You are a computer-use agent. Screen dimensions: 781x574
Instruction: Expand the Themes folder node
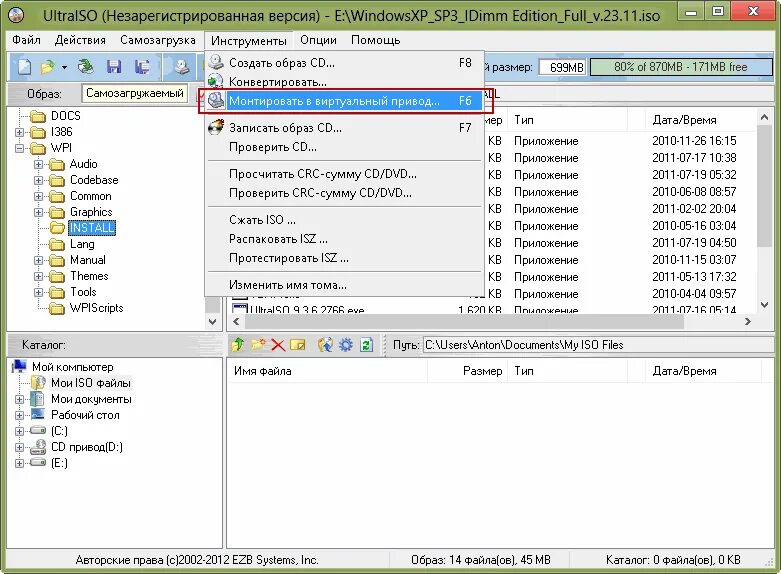pos(38,276)
